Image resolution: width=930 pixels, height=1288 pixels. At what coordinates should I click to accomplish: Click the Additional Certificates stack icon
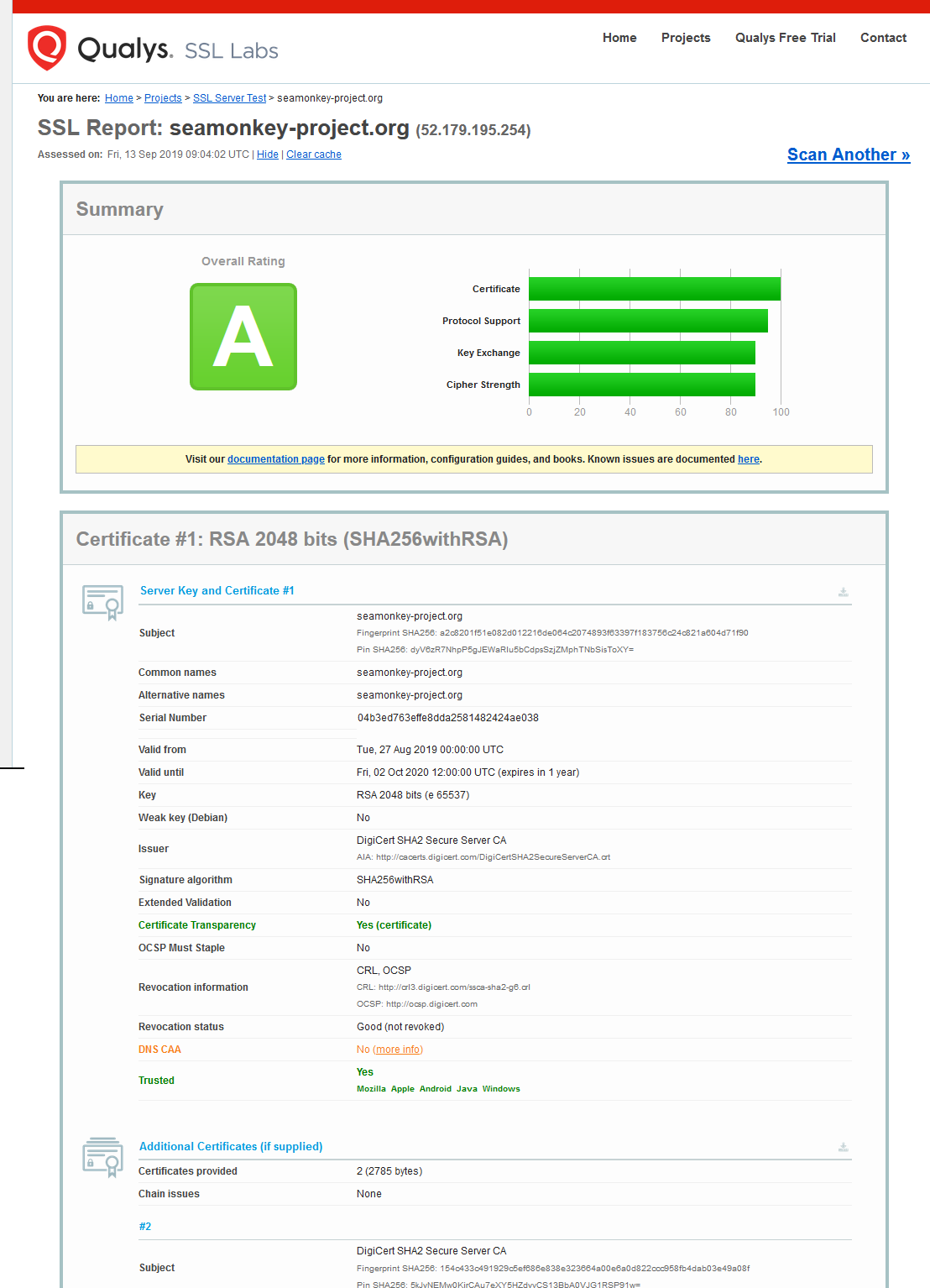pos(103,1157)
